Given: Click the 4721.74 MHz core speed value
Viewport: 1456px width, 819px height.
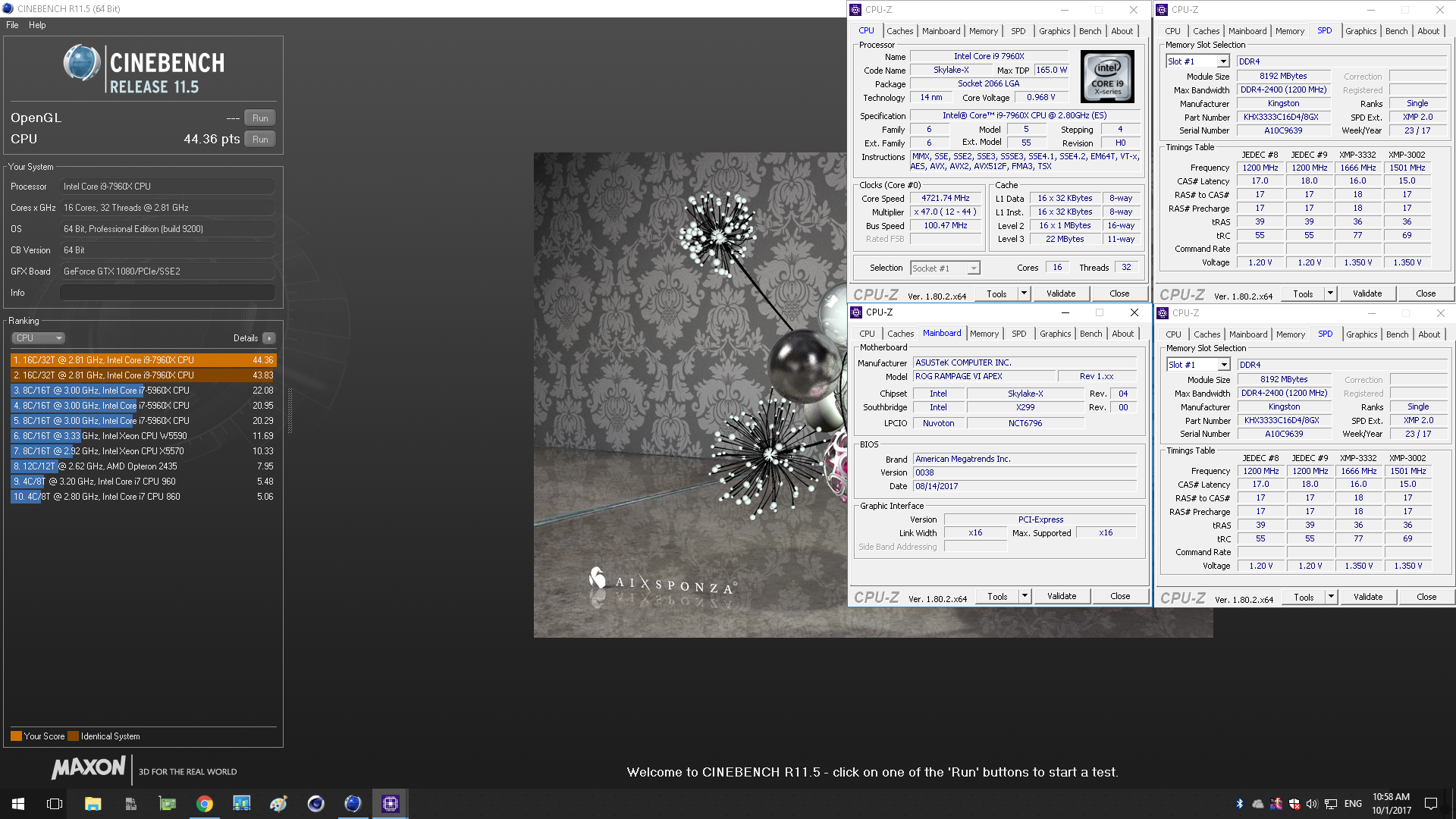Looking at the screenshot, I should coord(945,198).
